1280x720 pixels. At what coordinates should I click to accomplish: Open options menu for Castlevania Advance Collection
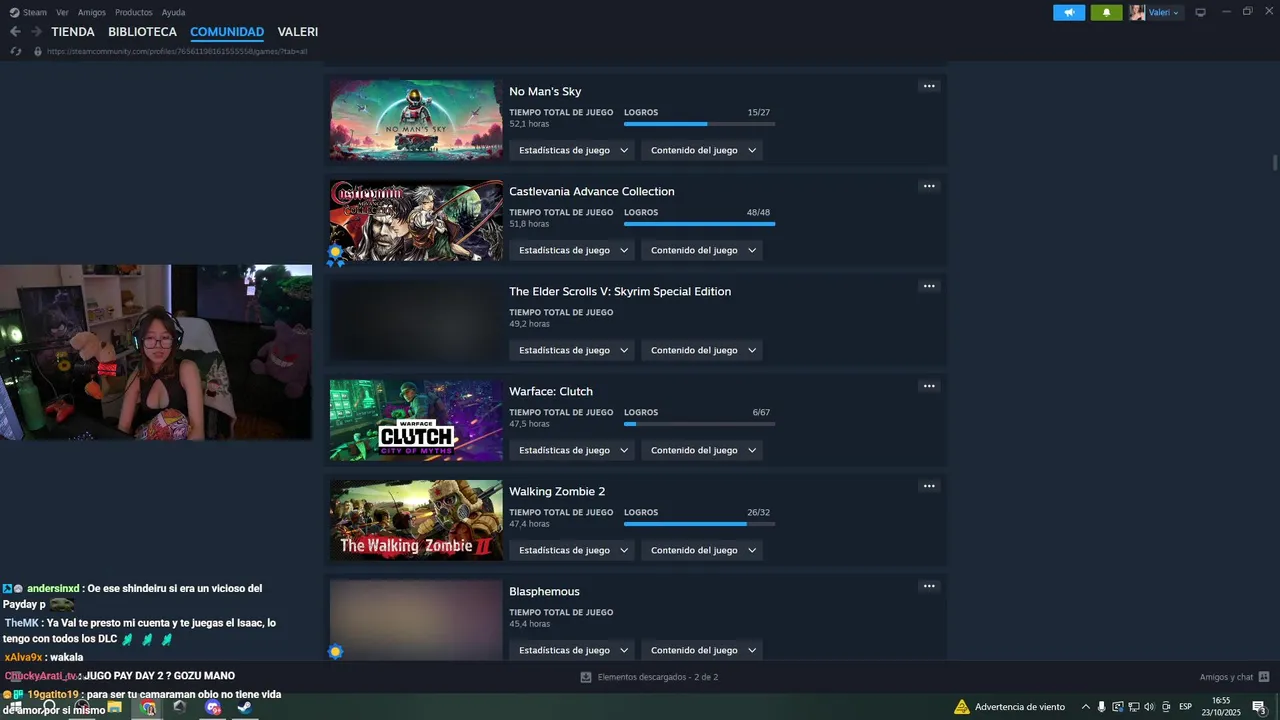pos(929,186)
